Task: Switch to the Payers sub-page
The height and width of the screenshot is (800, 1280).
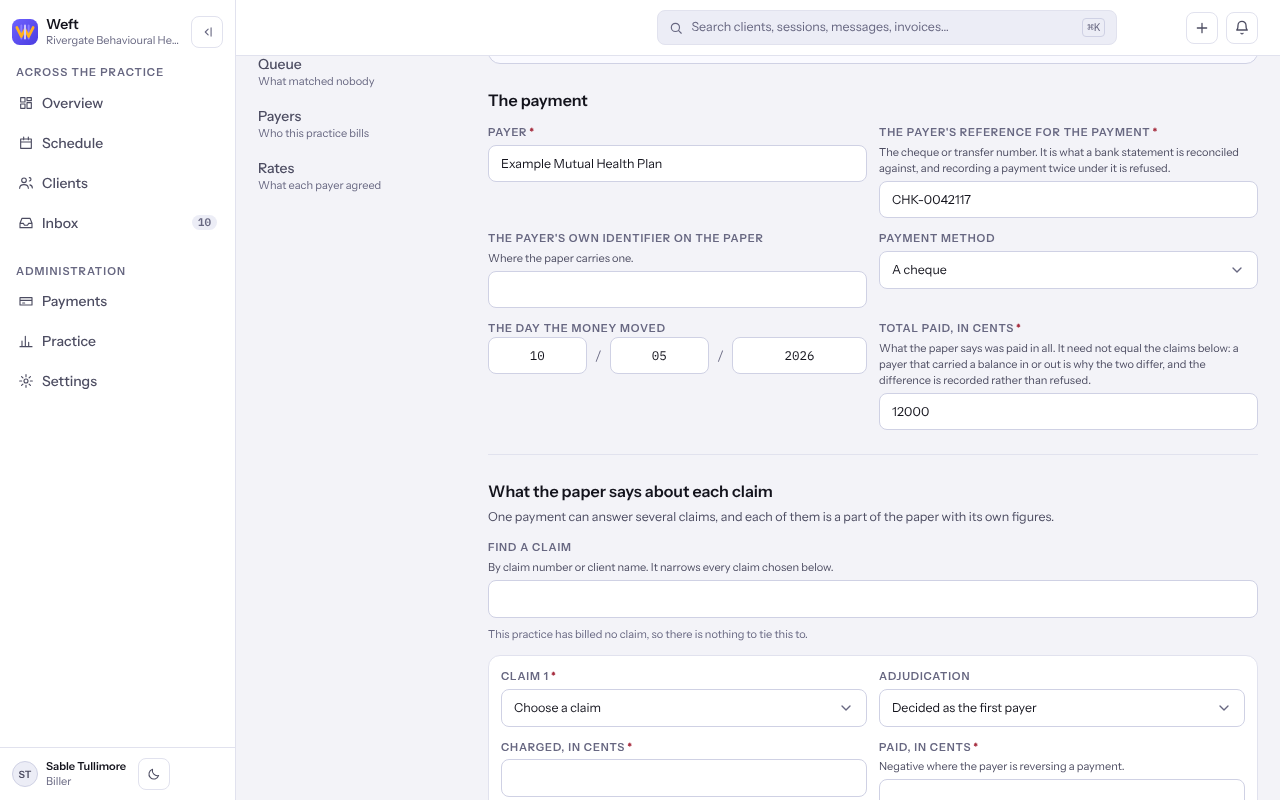Action: (313, 124)
